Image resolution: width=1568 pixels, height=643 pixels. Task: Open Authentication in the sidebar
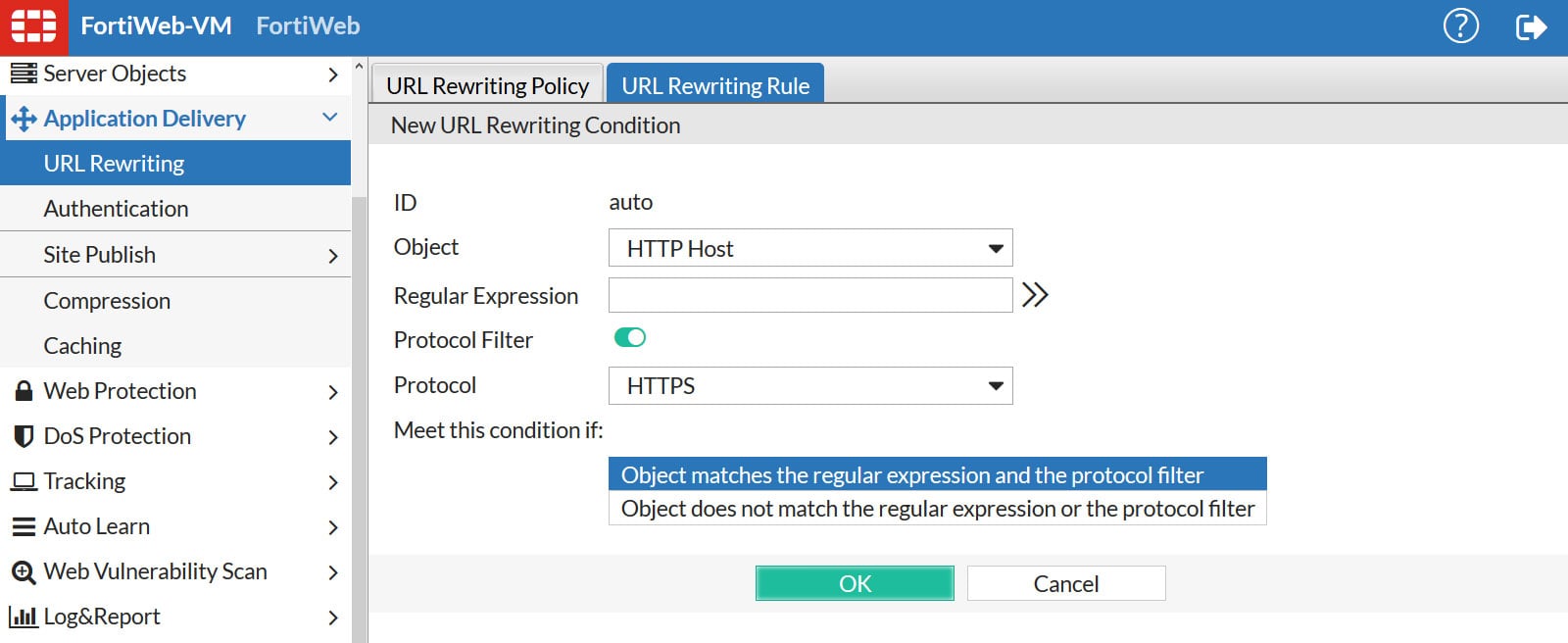pyautogui.click(x=175, y=208)
